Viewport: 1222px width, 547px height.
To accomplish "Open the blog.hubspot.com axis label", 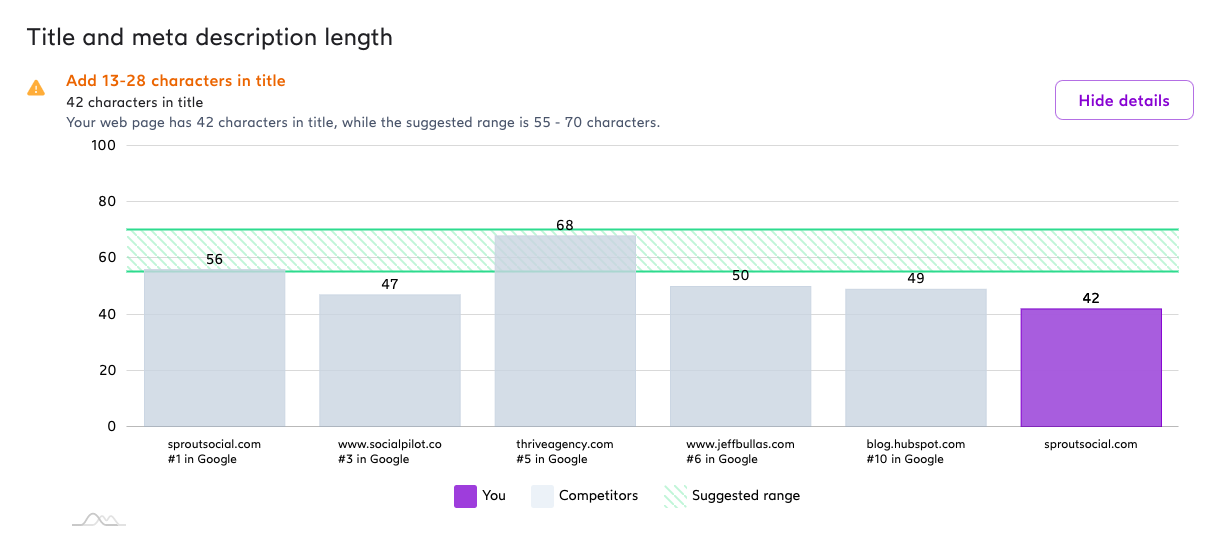I will pos(915,444).
